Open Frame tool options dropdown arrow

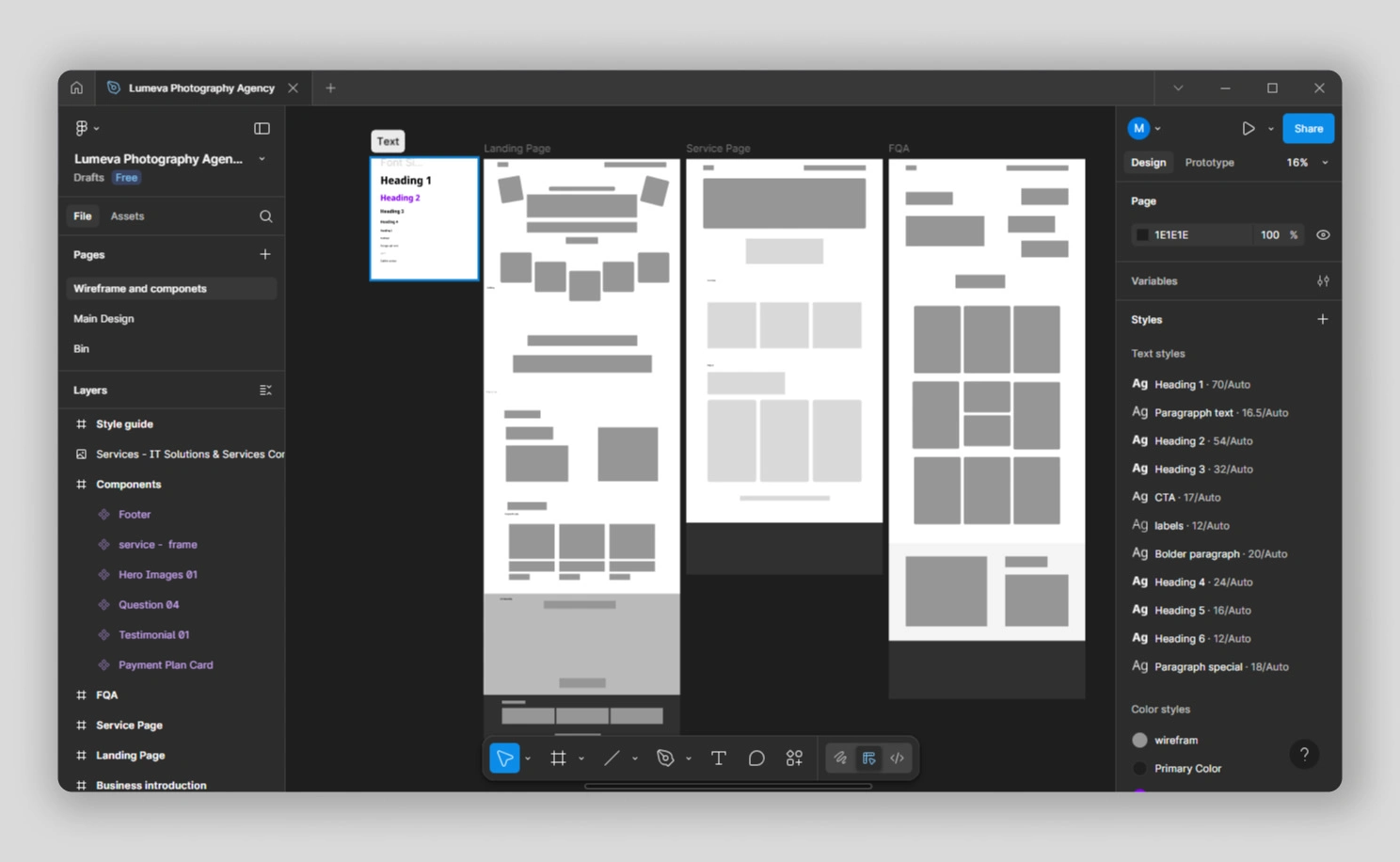pos(581,758)
